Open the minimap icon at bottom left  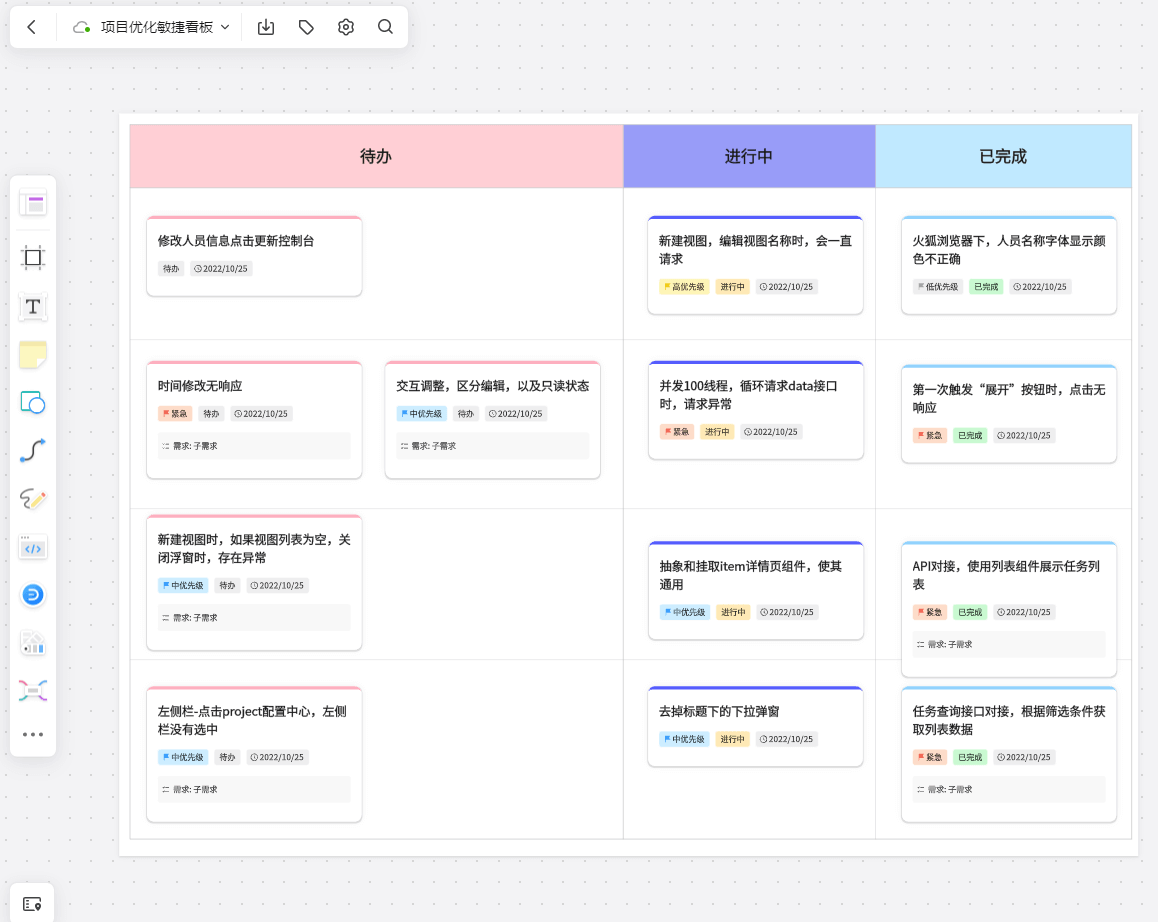tap(32, 904)
